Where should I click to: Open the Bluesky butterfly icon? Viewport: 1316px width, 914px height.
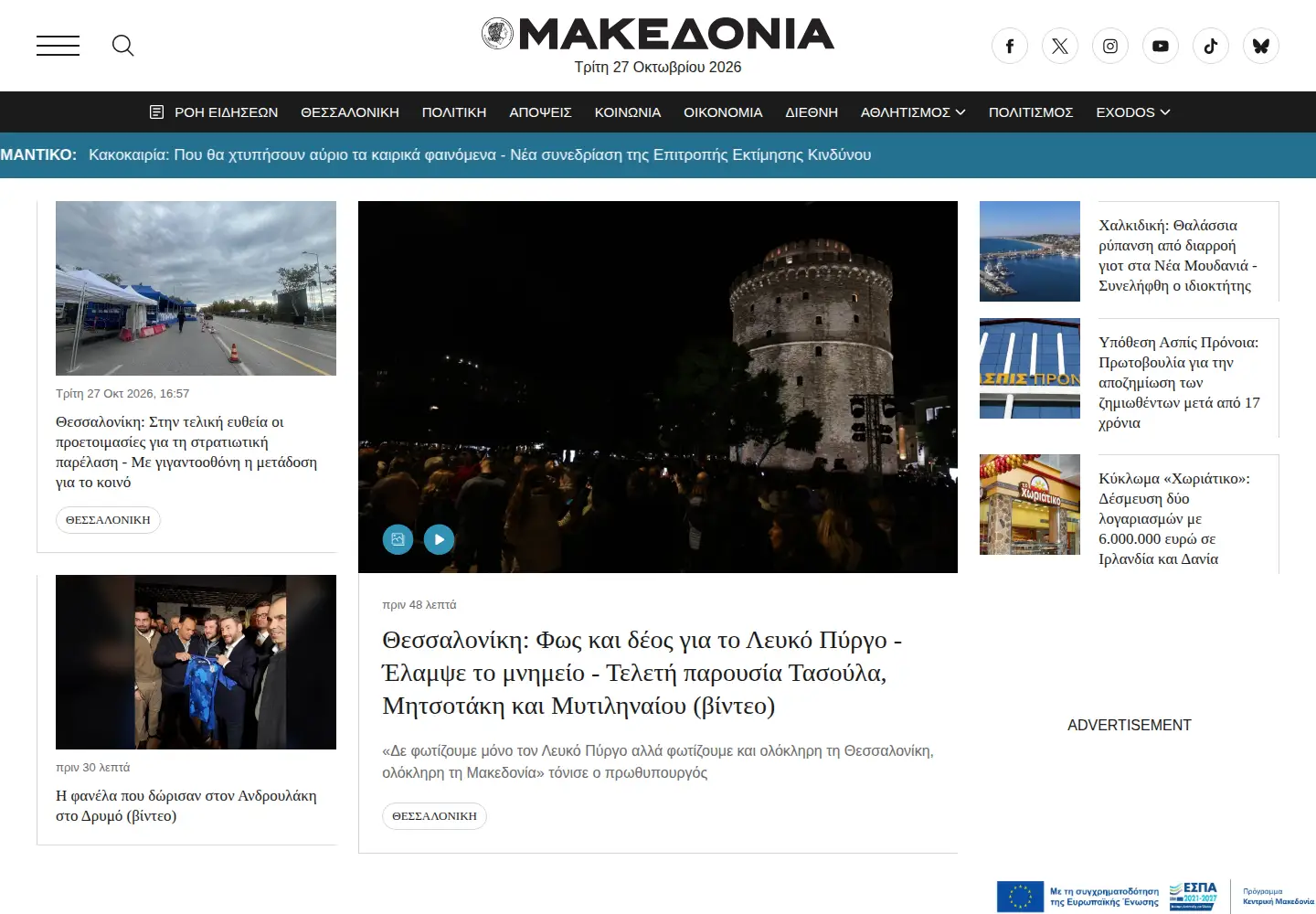coord(1261,46)
